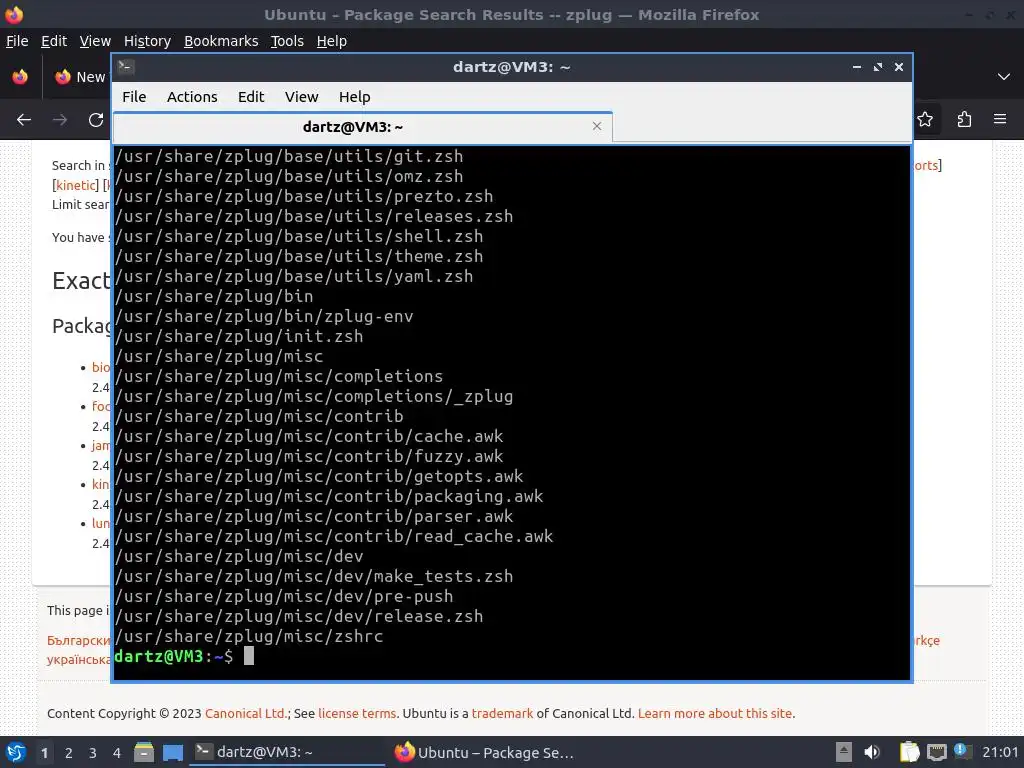Open Firefox Tools menu
Screen dimensions: 1024x768
[x=287, y=41]
